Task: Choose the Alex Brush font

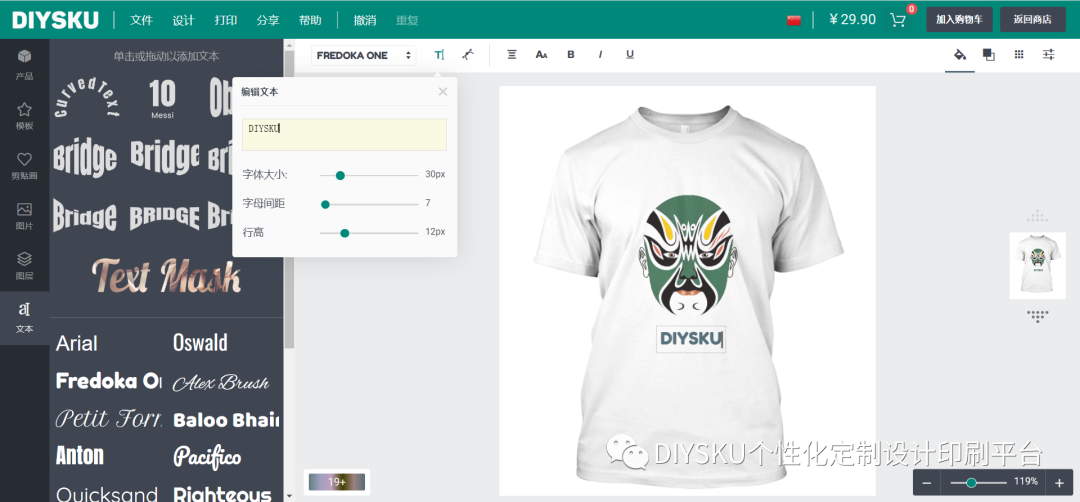Action: (x=220, y=382)
